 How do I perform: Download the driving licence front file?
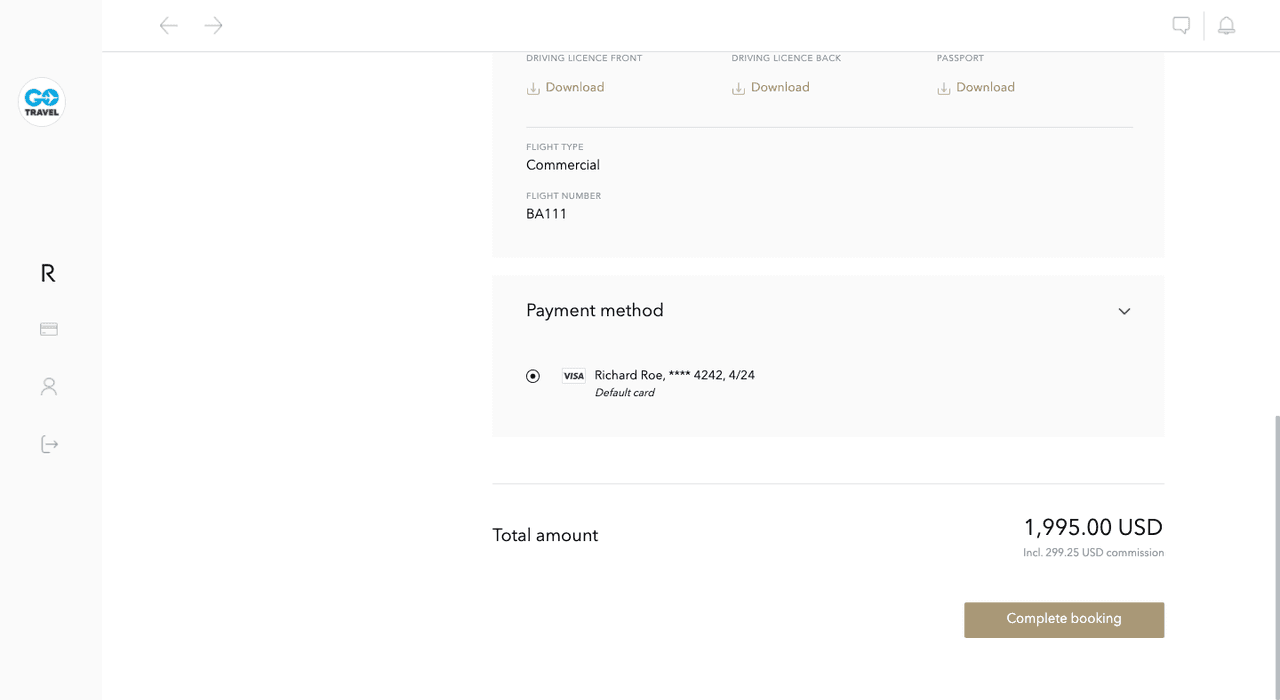pyautogui.click(x=574, y=88)
